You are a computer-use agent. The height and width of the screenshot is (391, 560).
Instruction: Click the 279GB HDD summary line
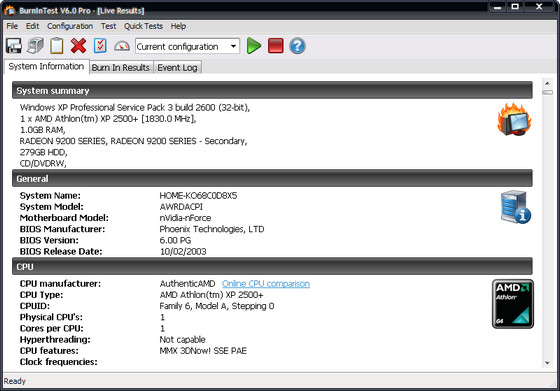click(x=44, y=152)
